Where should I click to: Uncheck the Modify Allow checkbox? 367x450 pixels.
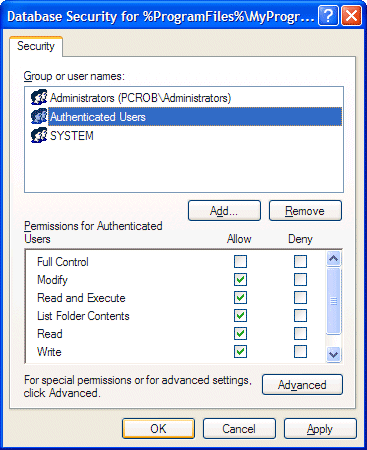[x=240, y=280]
